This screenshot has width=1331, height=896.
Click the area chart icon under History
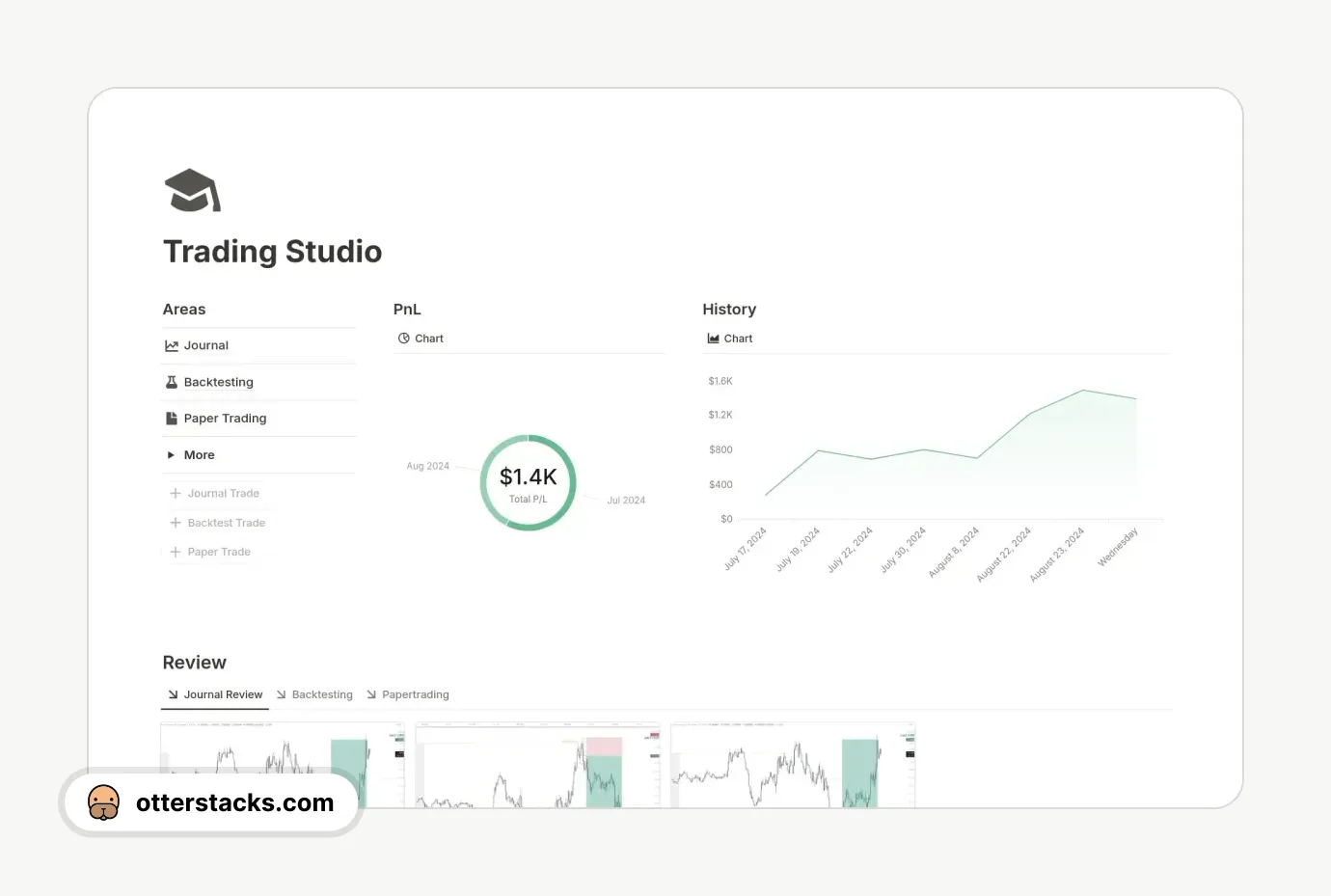pyautogui.click(x=714, y=339)
